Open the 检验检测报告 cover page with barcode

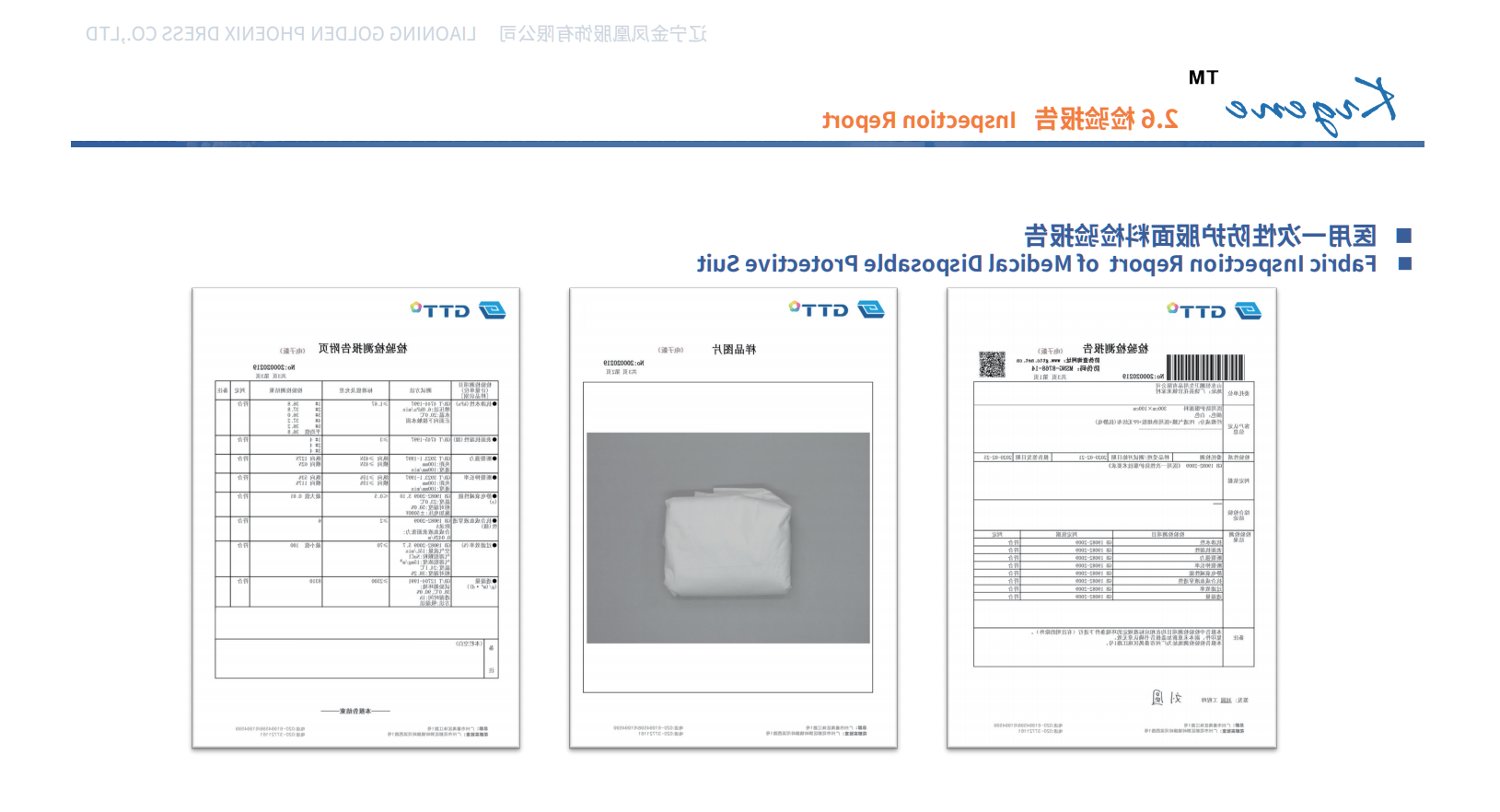point(1111,518)
